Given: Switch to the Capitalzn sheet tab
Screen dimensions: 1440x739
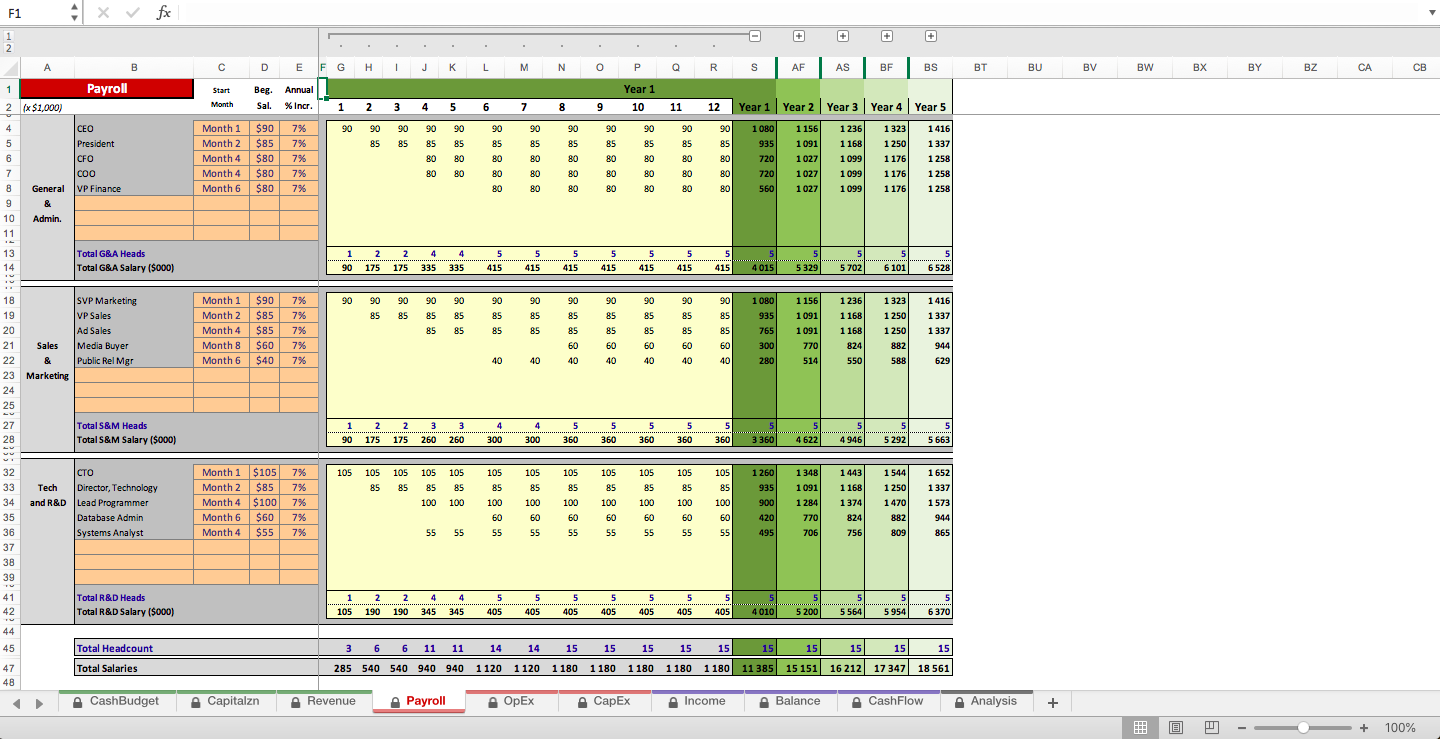Looking at the screenshot, I should [227, 701].
